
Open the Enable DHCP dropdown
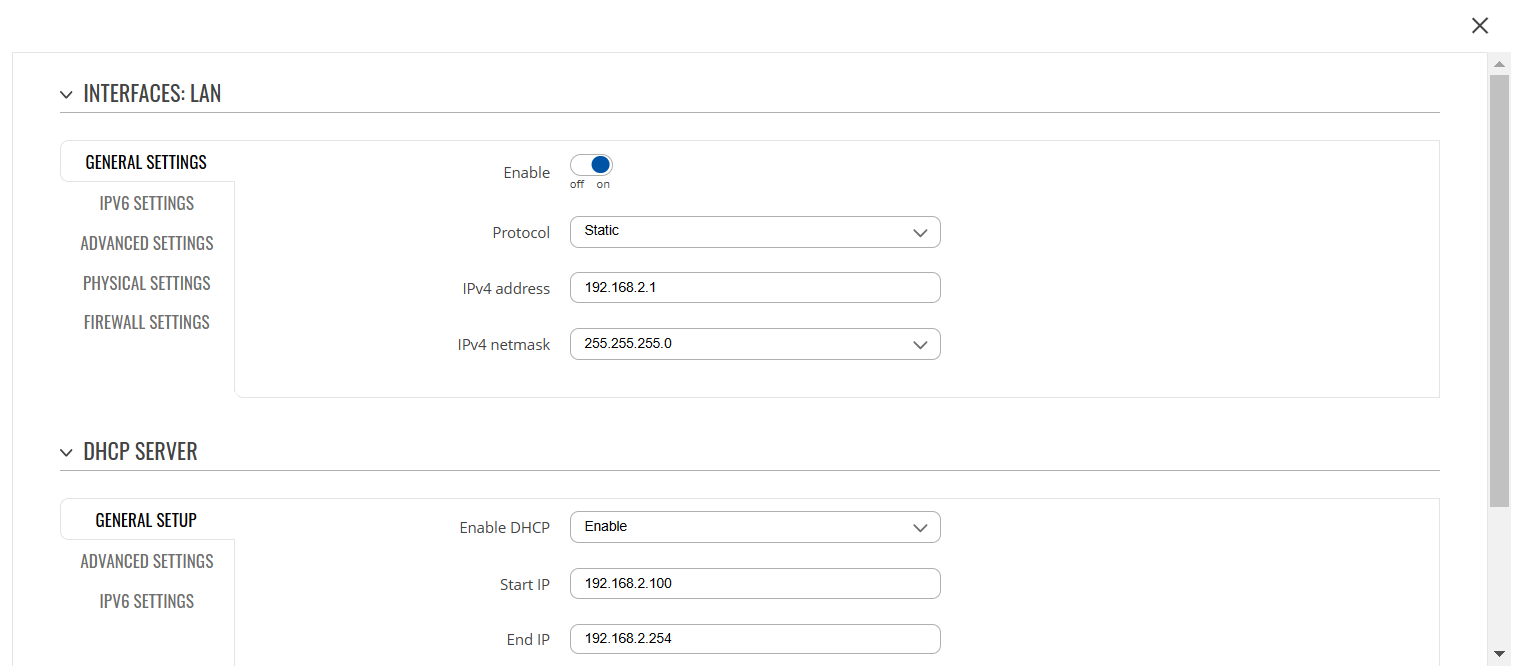(755, 527)
